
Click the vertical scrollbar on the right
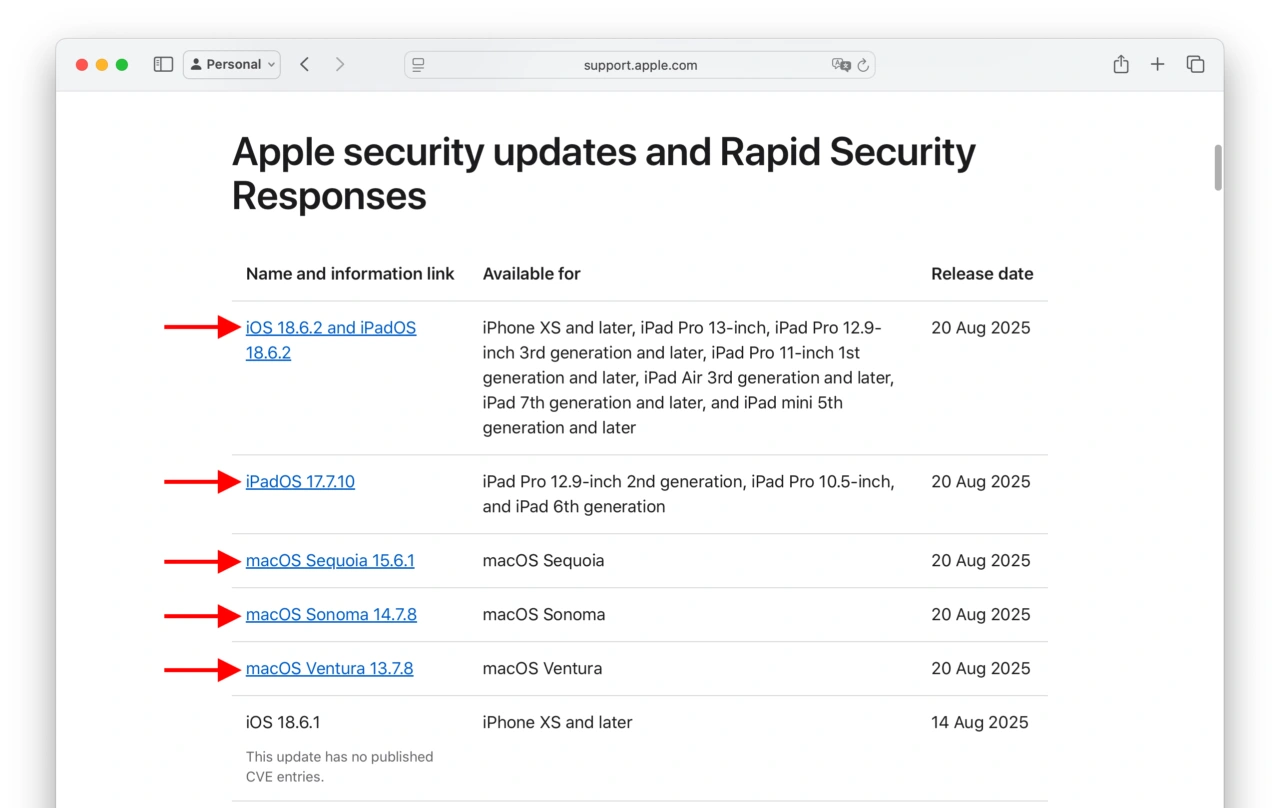coord(1217,170)
